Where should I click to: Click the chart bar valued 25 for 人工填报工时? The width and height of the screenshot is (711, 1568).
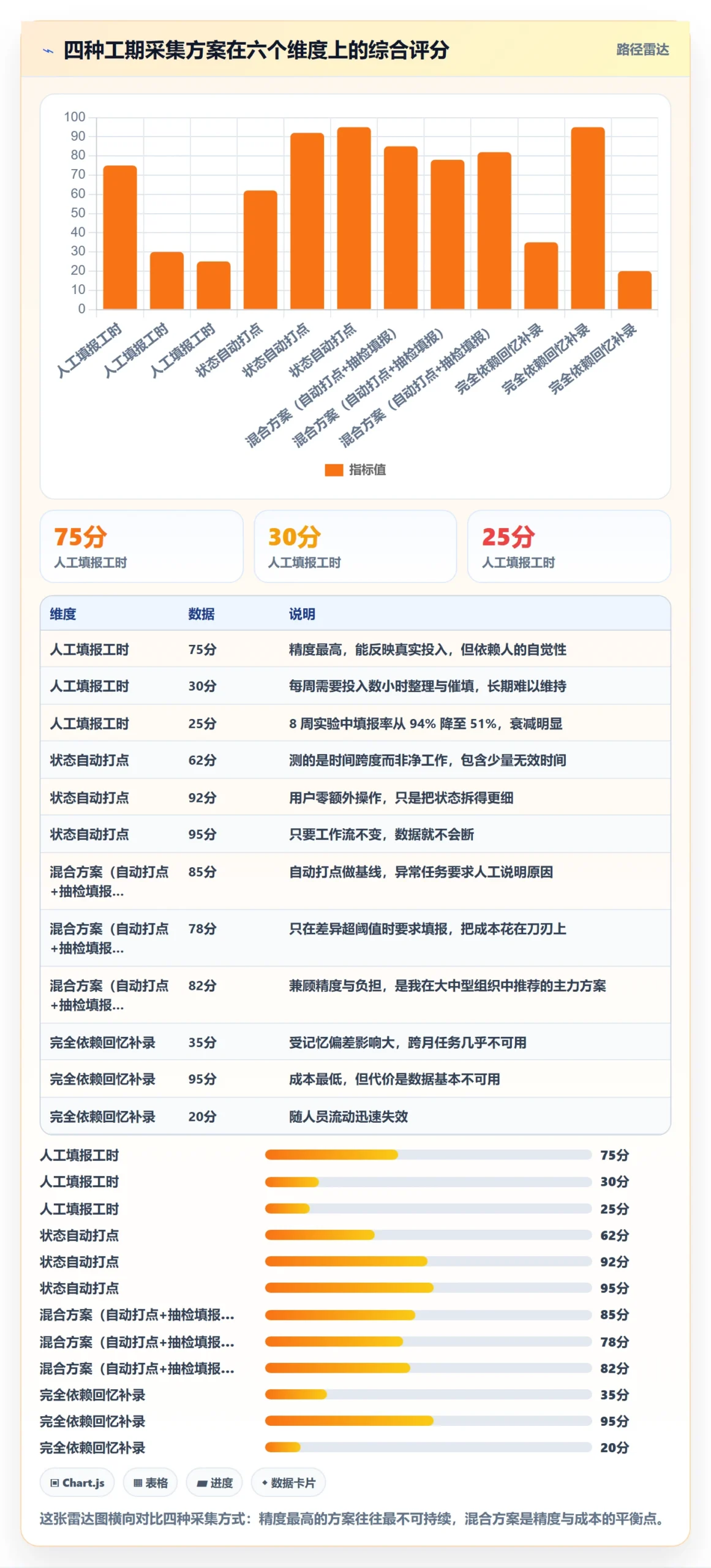(x=214, y=285)
